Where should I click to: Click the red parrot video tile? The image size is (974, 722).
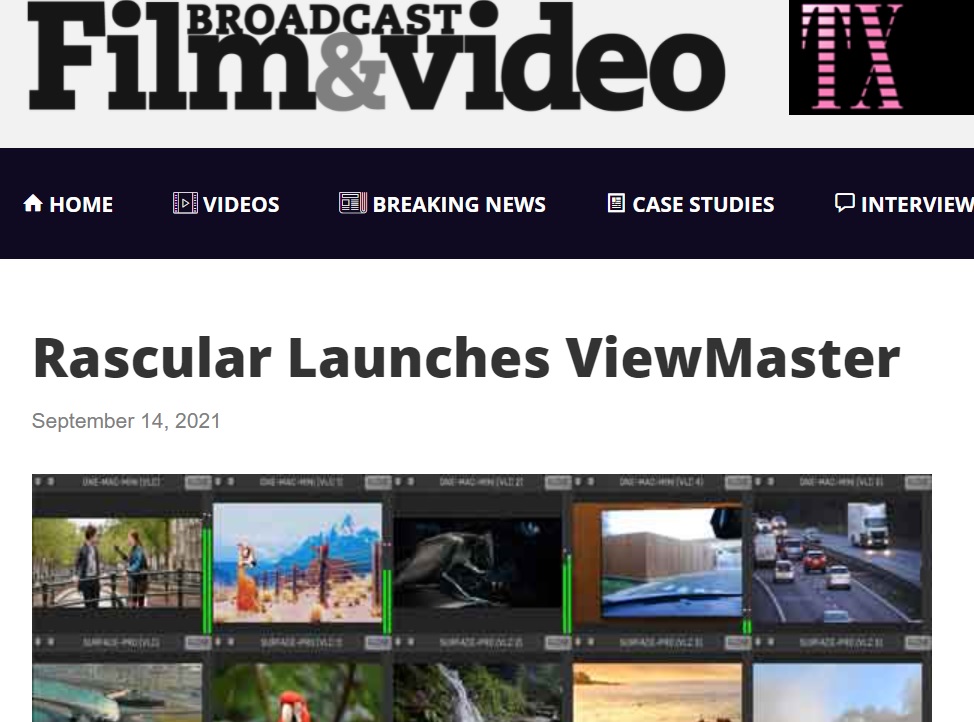pyautogui.click(x=297, y=692)
